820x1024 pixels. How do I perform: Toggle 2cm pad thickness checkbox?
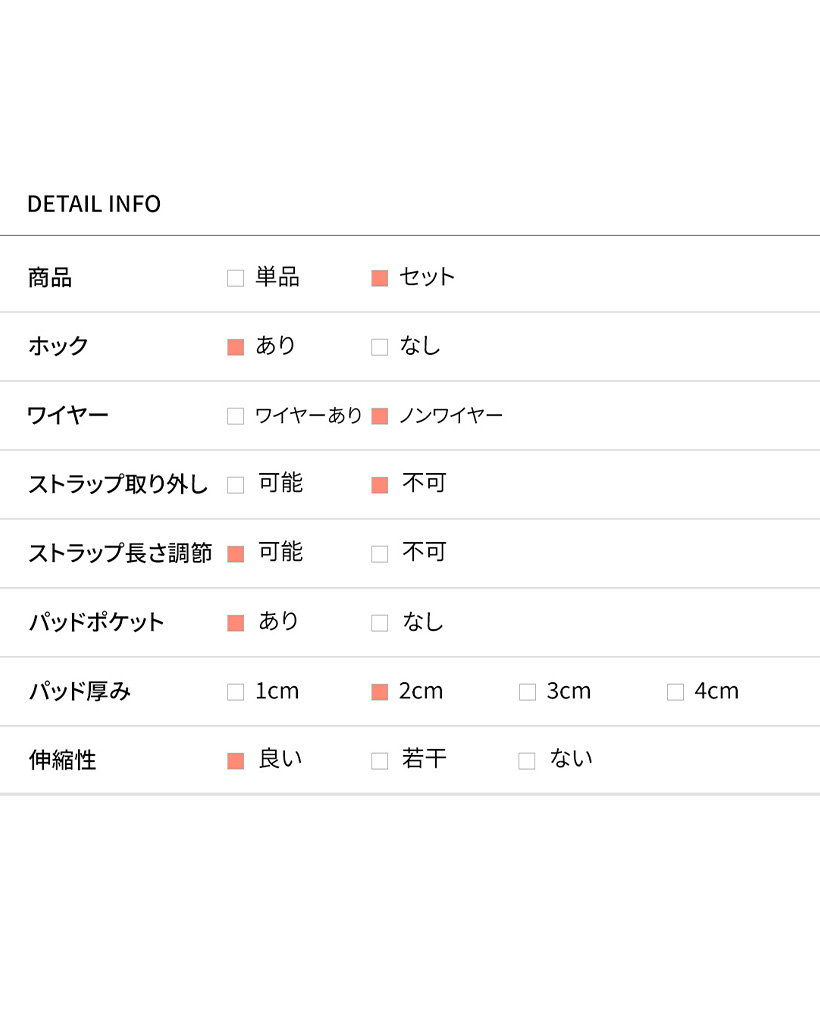[x=379, y=692]
